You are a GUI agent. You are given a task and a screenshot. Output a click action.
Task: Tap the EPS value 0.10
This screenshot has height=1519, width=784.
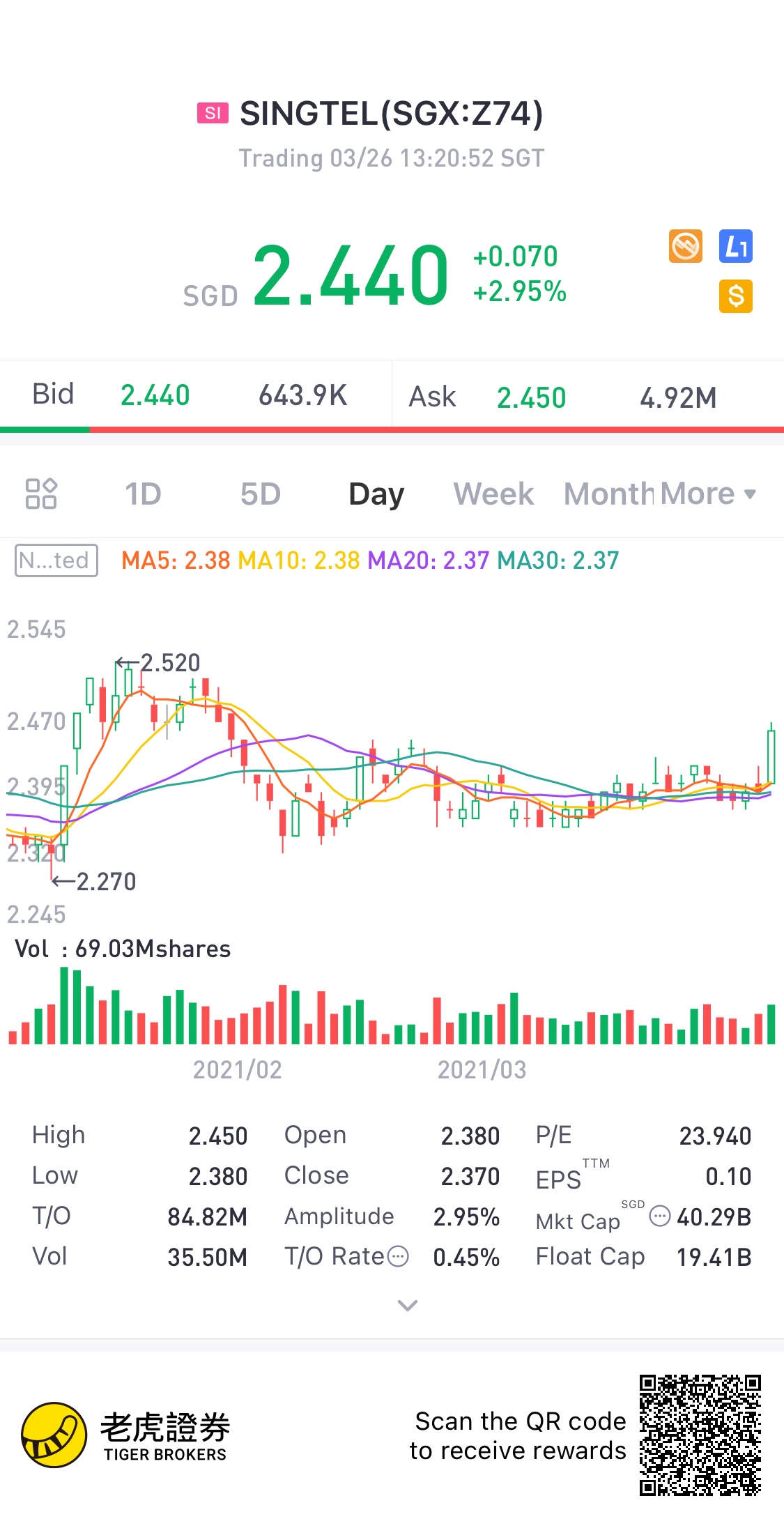tap(729, 1177)
